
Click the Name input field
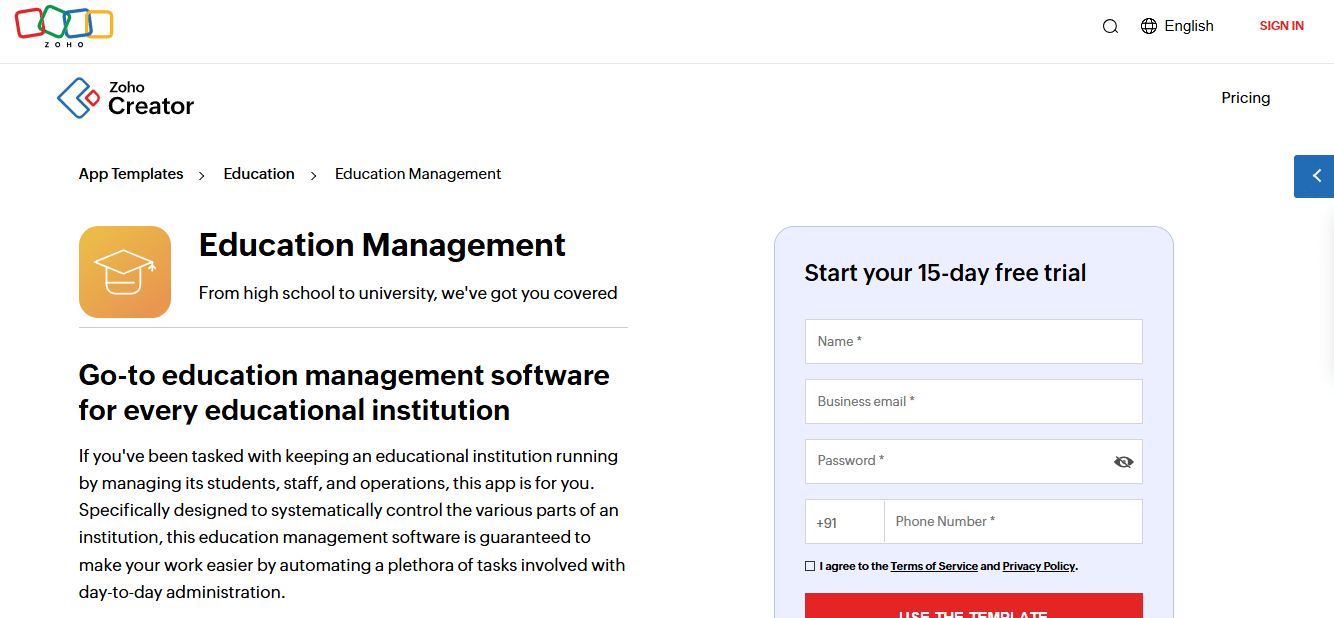973,341
